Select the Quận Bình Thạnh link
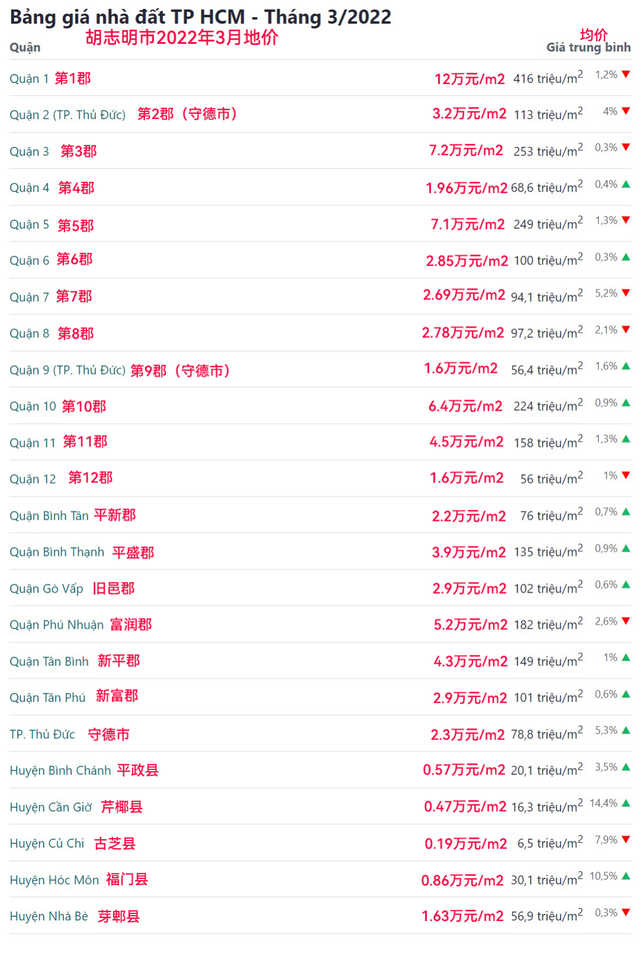Image resolution: width=640 pixels, height=956 pixels. pyautogui.click(x=57, y=552)
